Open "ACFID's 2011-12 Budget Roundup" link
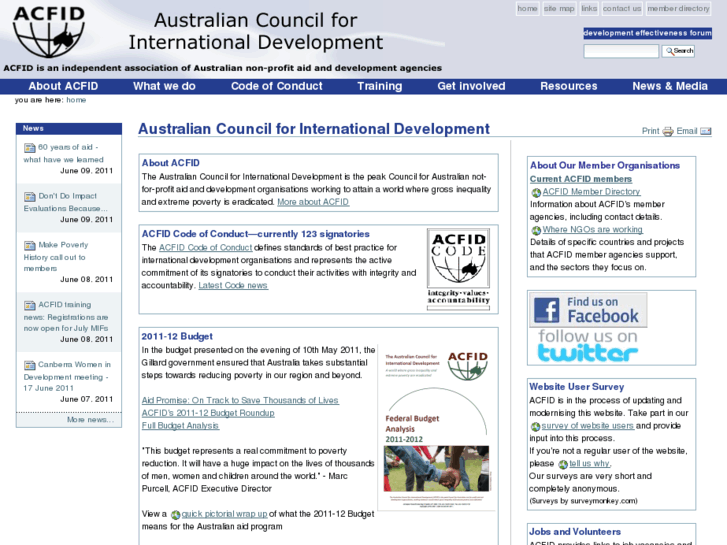Image resolution: width=727 pixels, height=545 pixels. coord(208,413)
